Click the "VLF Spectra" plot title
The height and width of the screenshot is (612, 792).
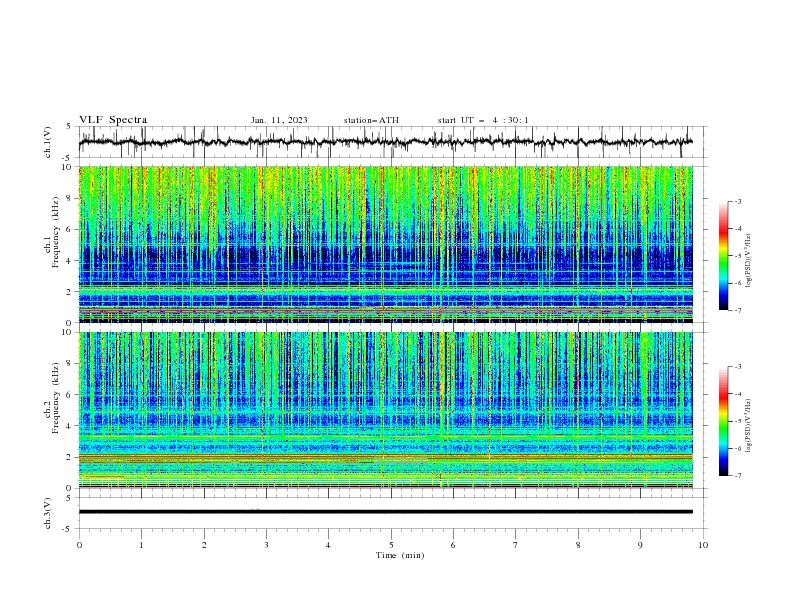coord(113,120)
